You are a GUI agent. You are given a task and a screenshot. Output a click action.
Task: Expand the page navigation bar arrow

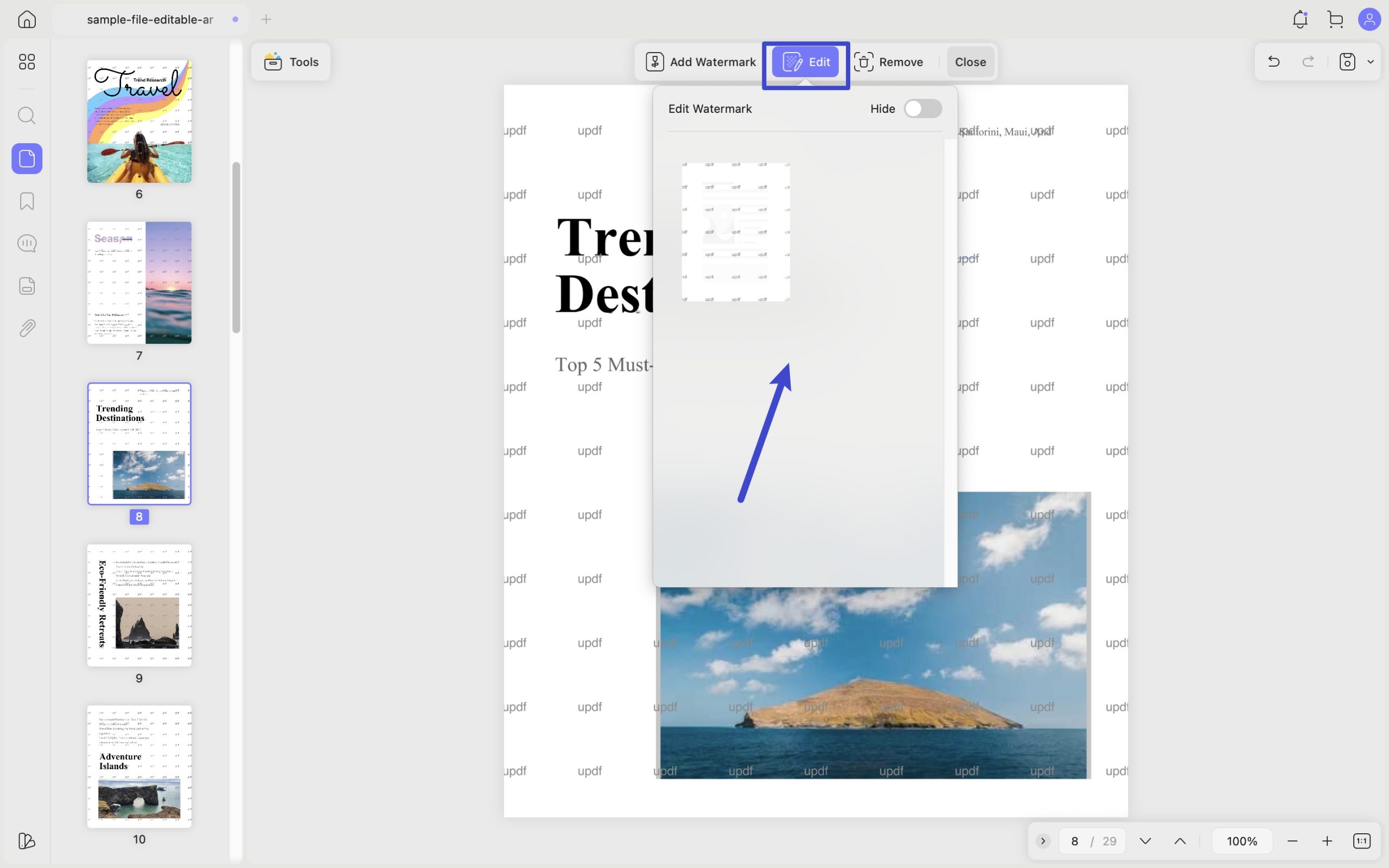(1043, 841)
